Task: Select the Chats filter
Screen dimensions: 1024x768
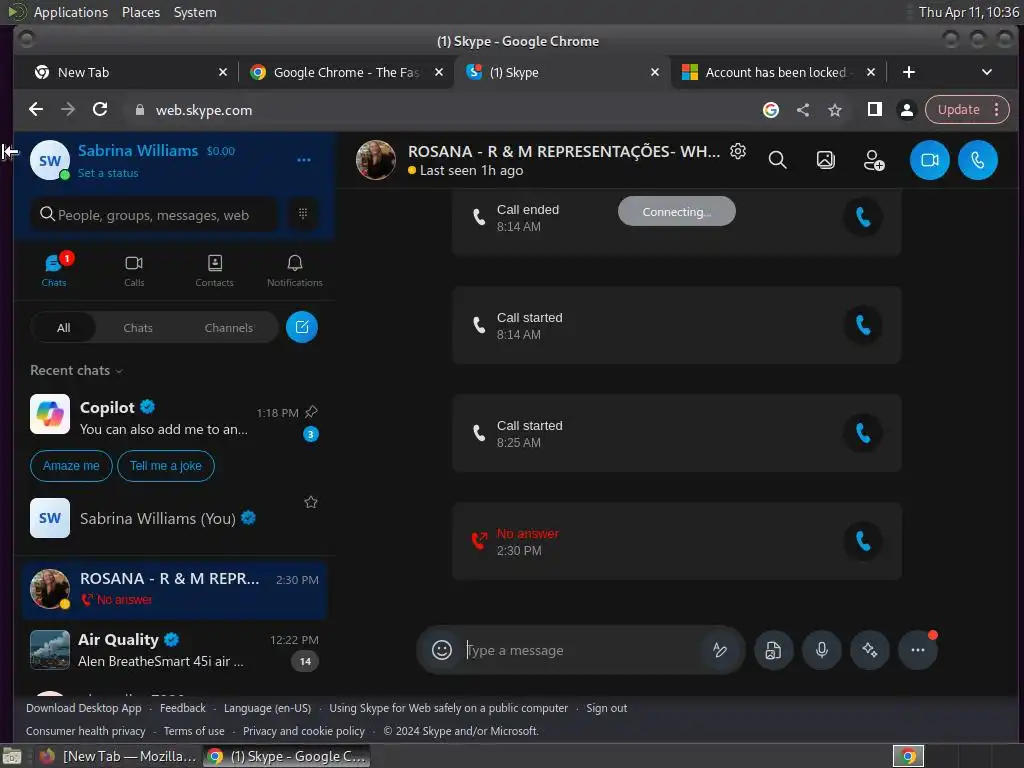Action: point(138,328)
